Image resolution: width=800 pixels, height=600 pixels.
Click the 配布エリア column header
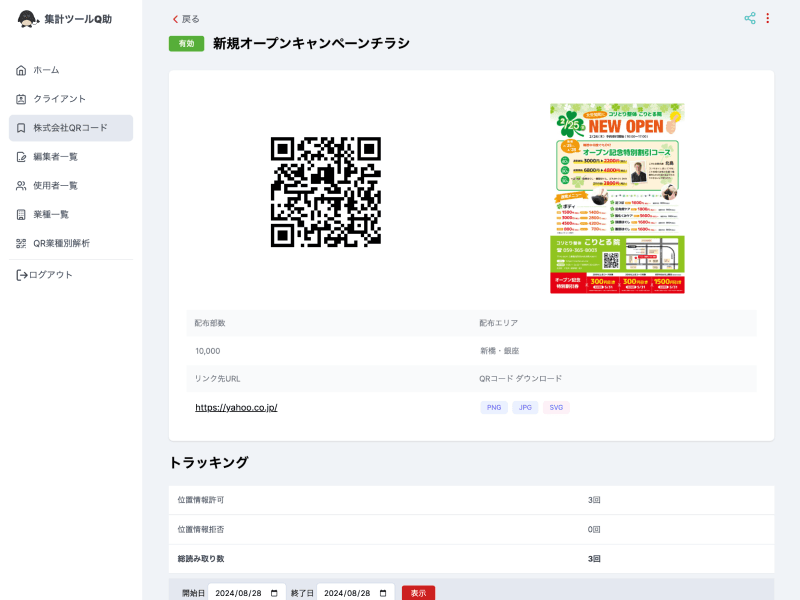498,323
